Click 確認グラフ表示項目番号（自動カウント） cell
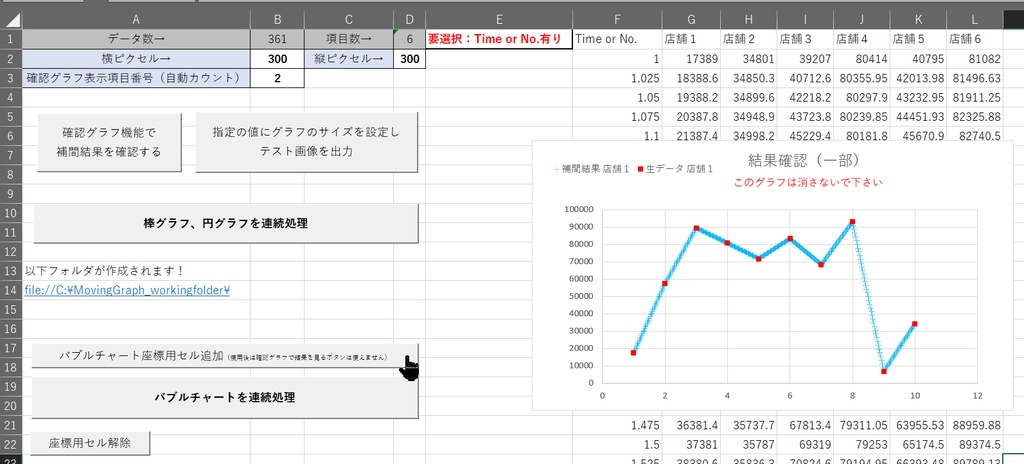 (x=136, y=78)
